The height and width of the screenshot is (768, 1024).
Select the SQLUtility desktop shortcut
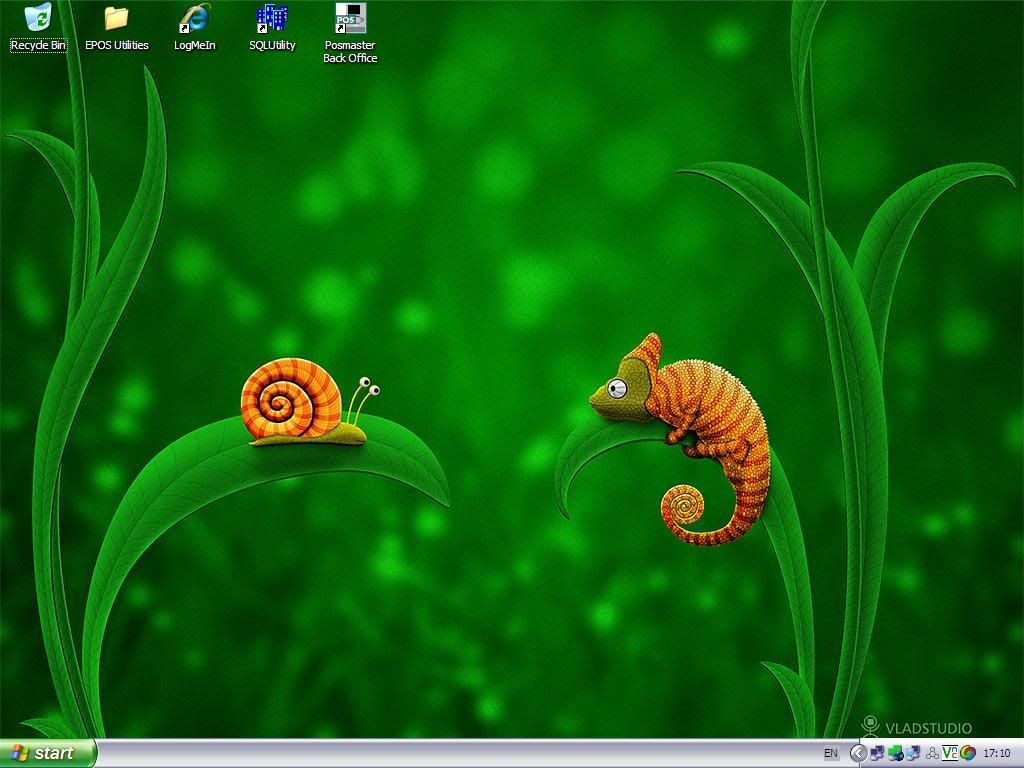pos(272,27)
